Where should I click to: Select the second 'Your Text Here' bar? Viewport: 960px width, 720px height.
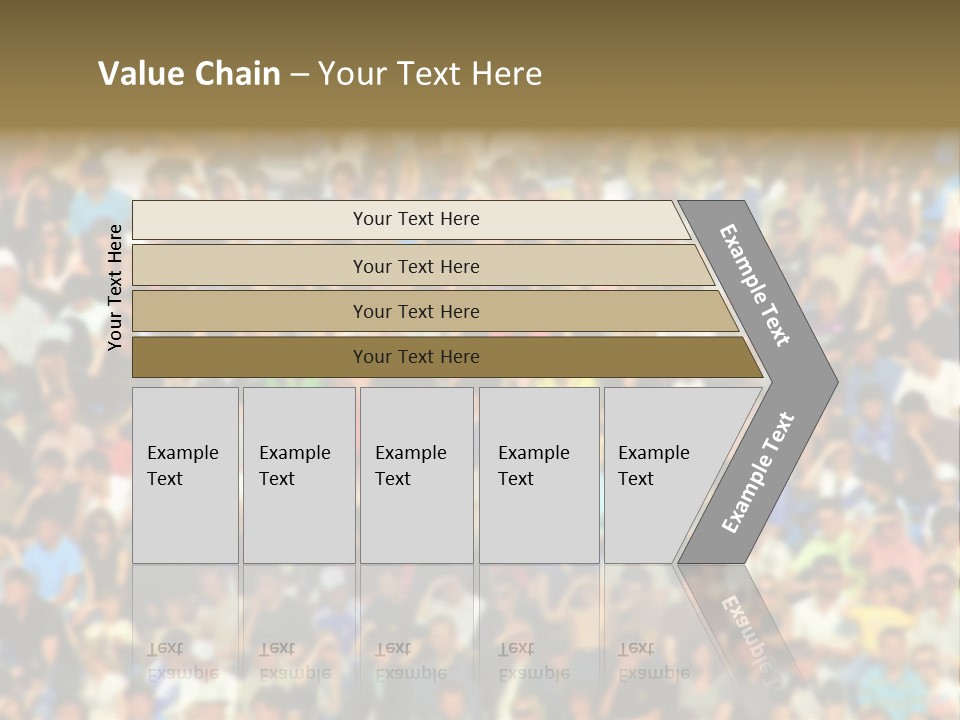coord(415,266)
